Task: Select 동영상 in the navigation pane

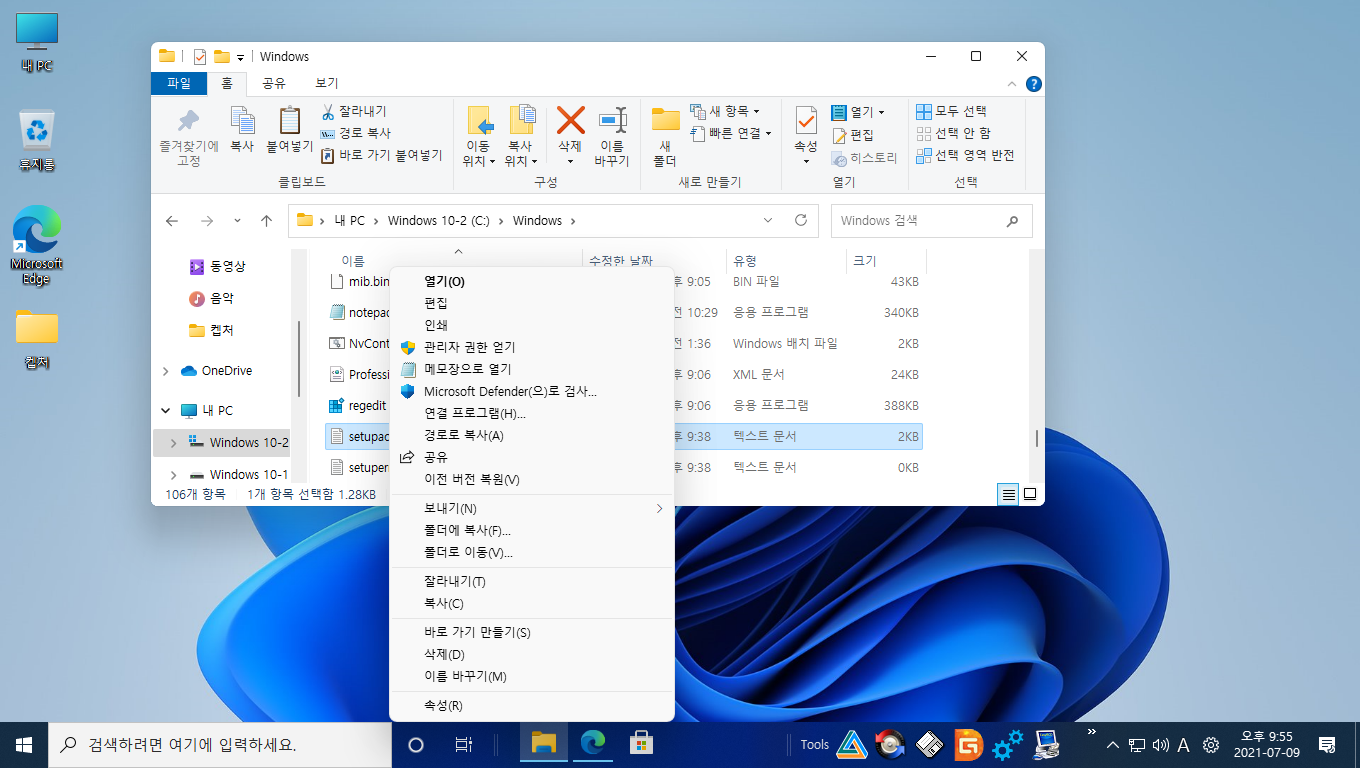Action: click(218, 267)
